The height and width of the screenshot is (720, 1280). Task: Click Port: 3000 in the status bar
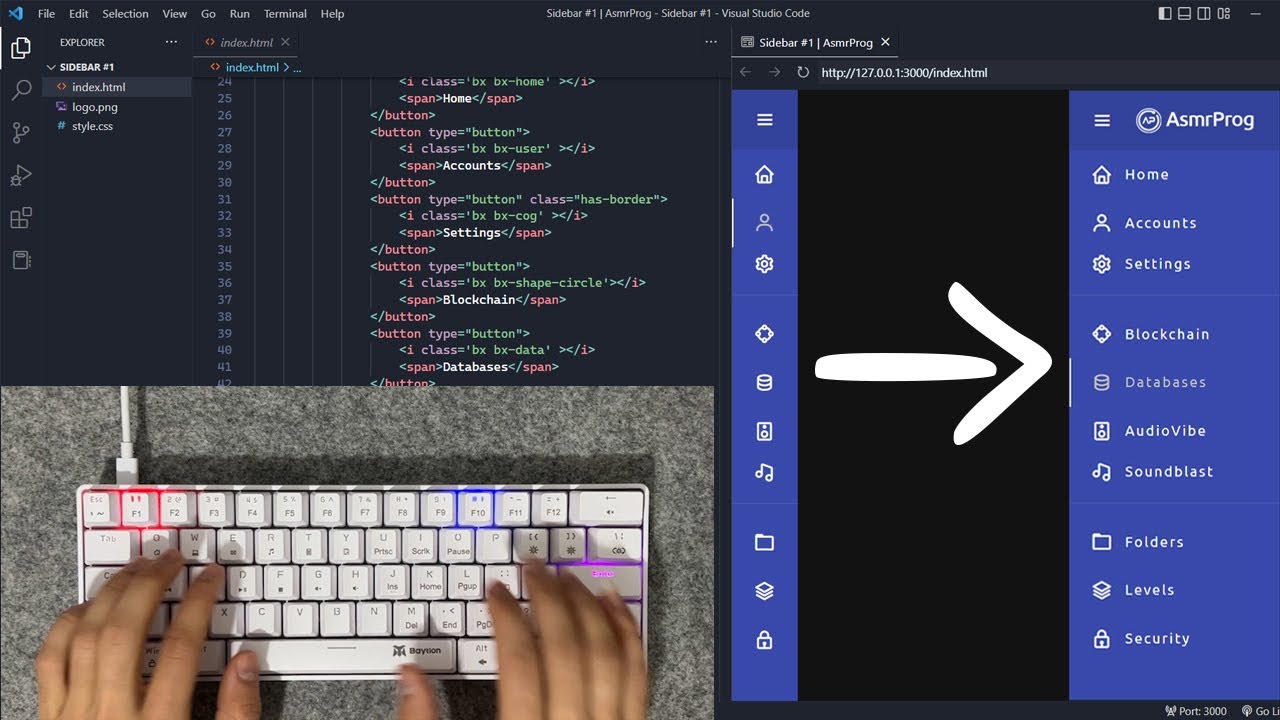[1195, 711]
